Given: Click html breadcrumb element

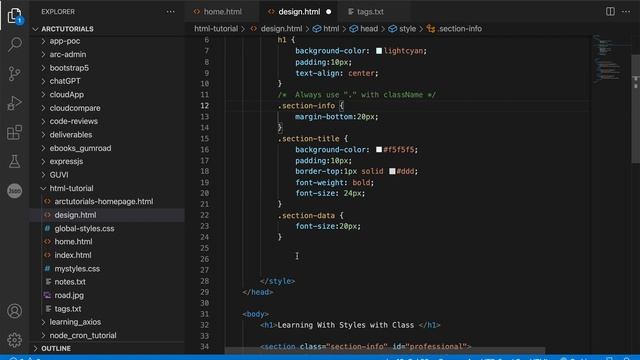Looking at the screenshot, I should pos(331,29).
